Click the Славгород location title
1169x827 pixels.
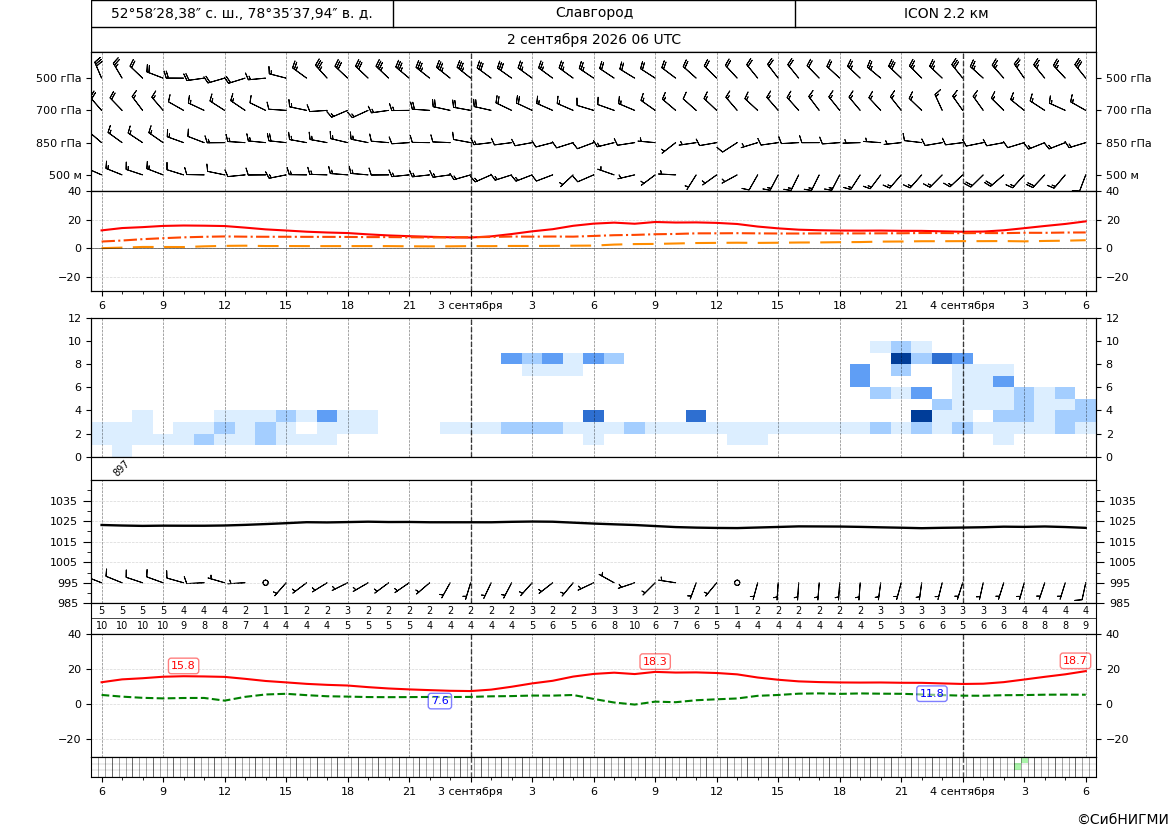point(594,13)
